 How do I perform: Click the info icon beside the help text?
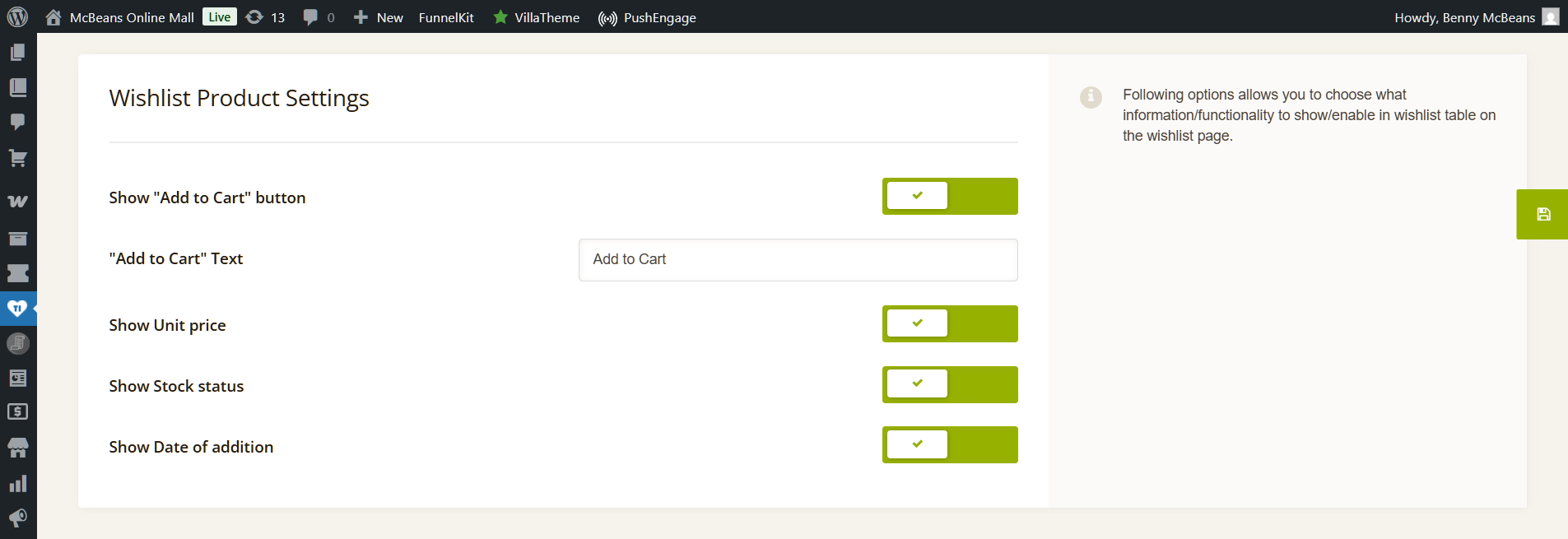[x=1091, y=97]
